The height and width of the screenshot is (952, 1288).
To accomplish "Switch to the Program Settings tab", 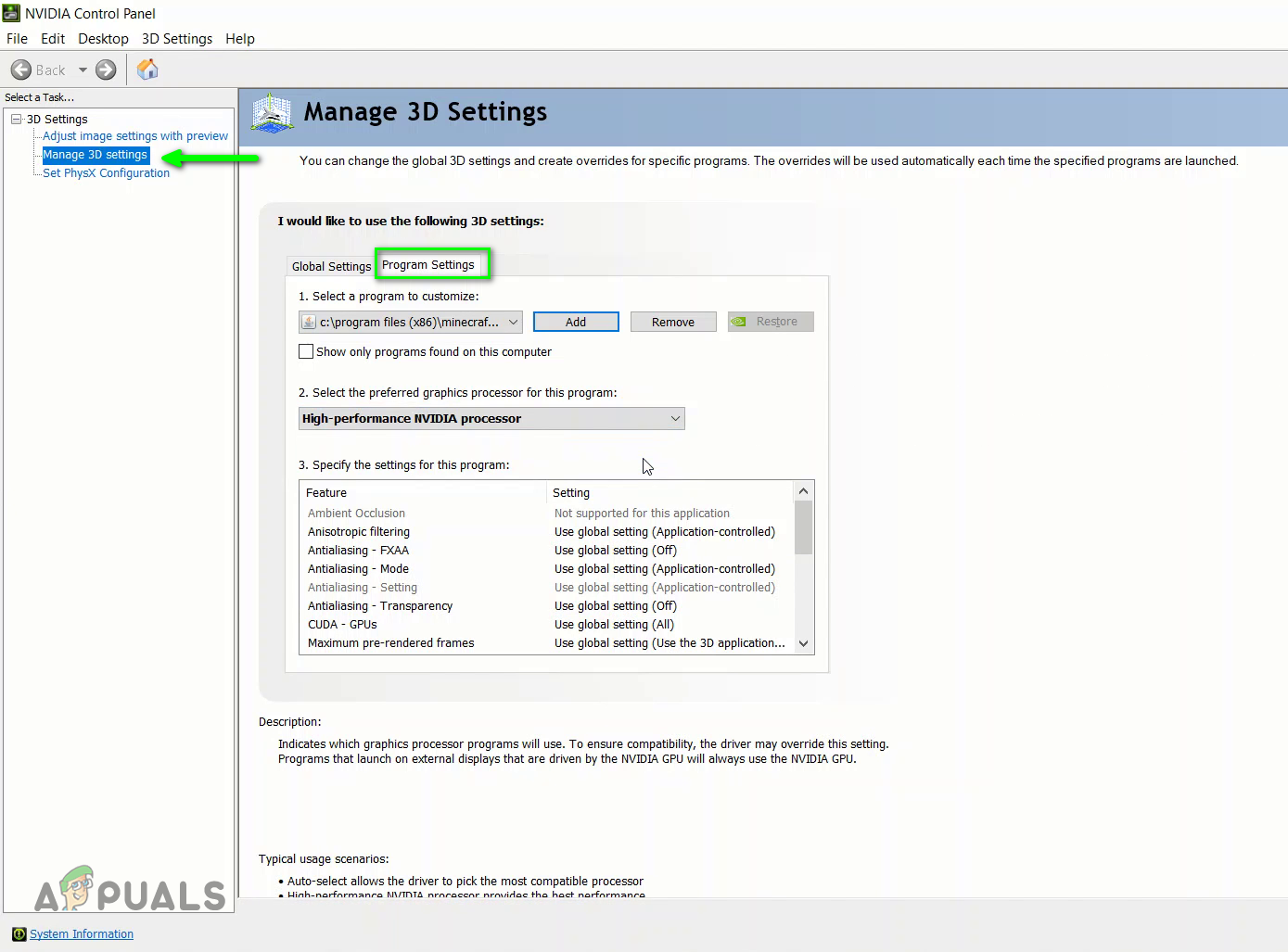I will coord(428,264).
